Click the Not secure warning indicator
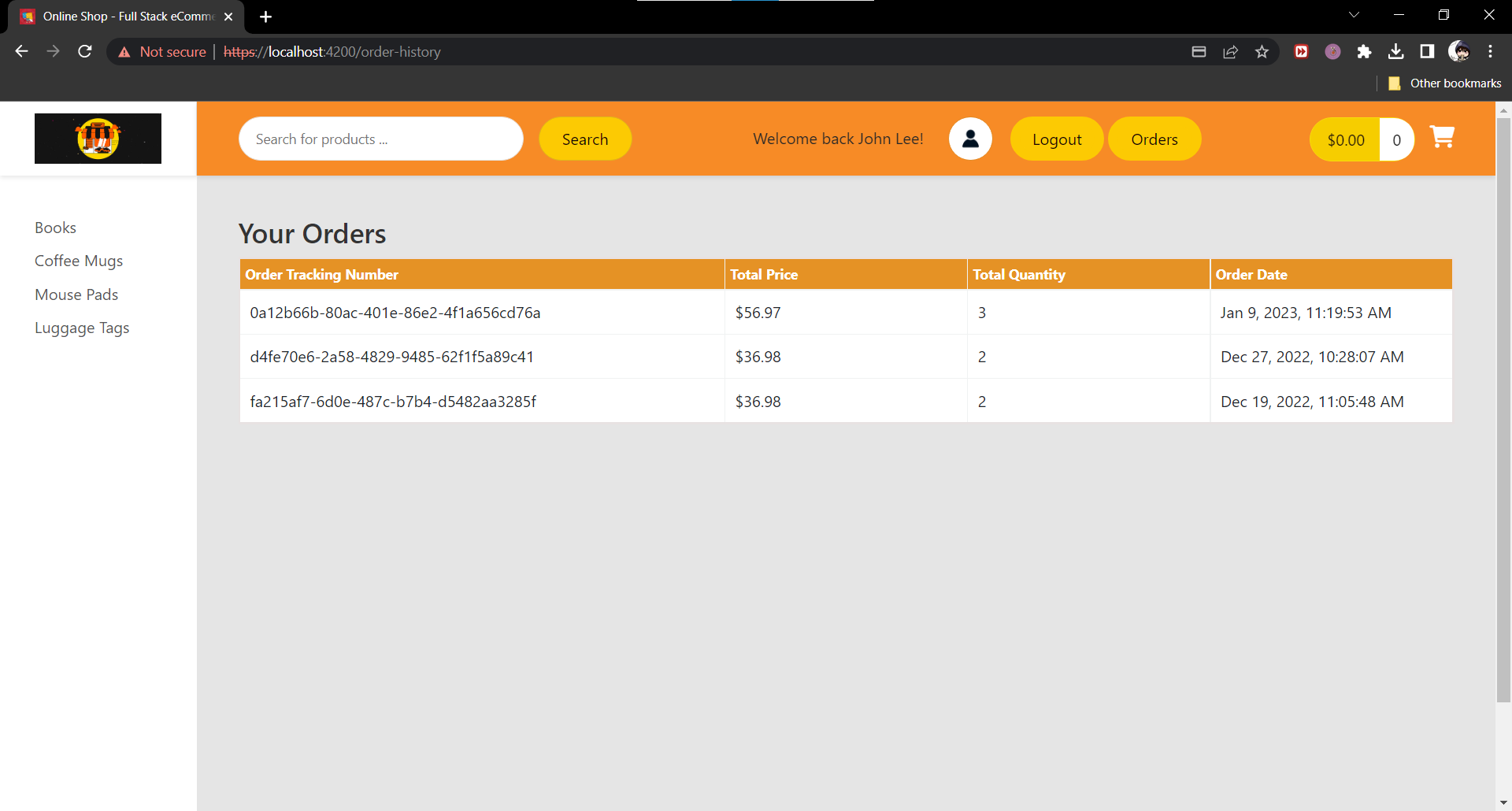This screenshot has height=811, width=1512. [162, 51]
